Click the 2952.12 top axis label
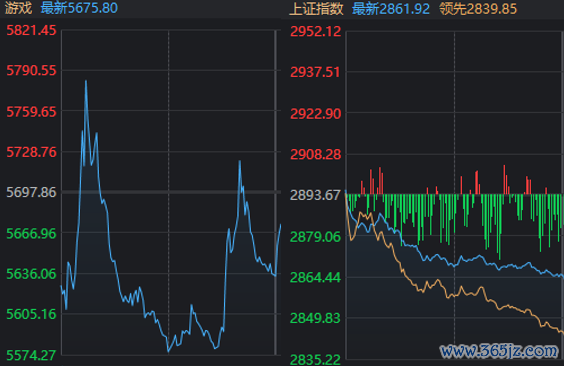Screen dimensions: 564x366 pos(315,32)
